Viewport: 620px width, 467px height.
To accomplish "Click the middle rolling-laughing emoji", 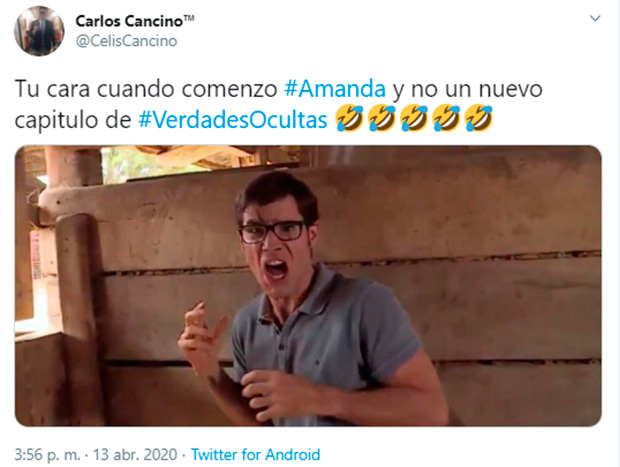I will [x=414, y=118].
